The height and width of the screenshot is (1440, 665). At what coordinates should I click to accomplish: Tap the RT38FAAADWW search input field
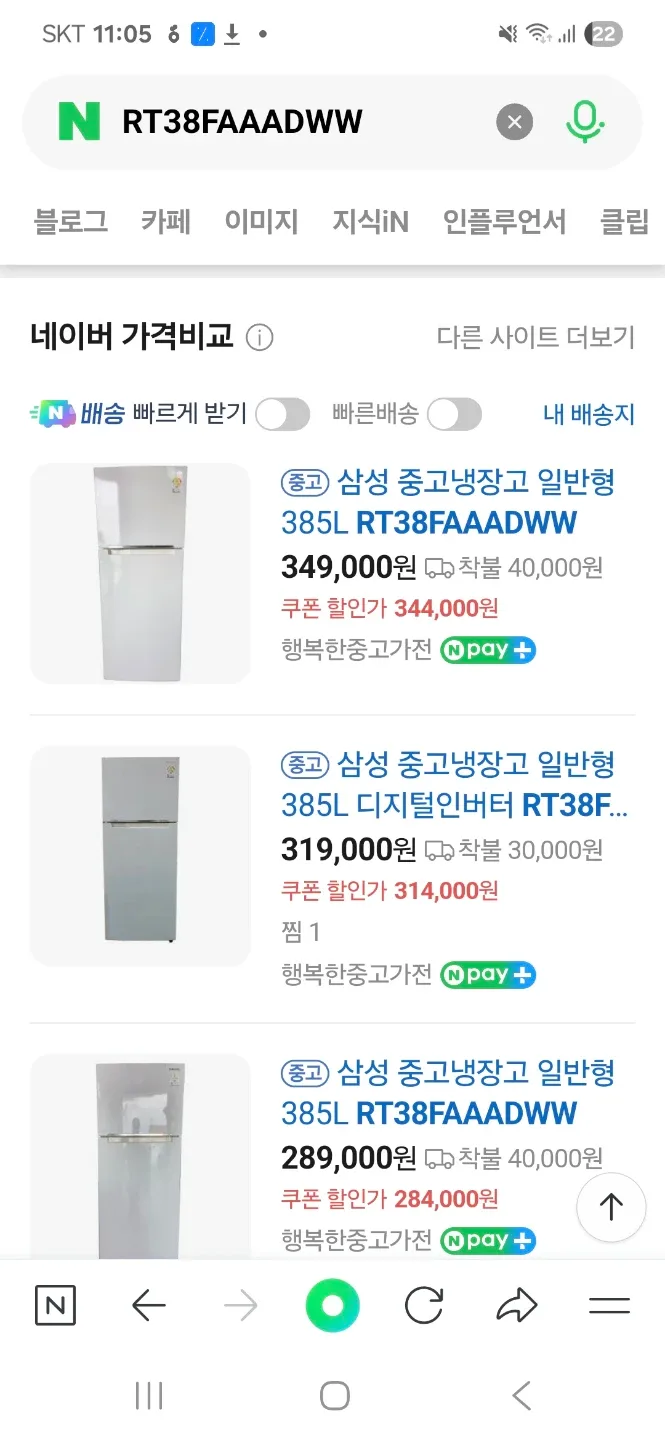tap(300, 123)
